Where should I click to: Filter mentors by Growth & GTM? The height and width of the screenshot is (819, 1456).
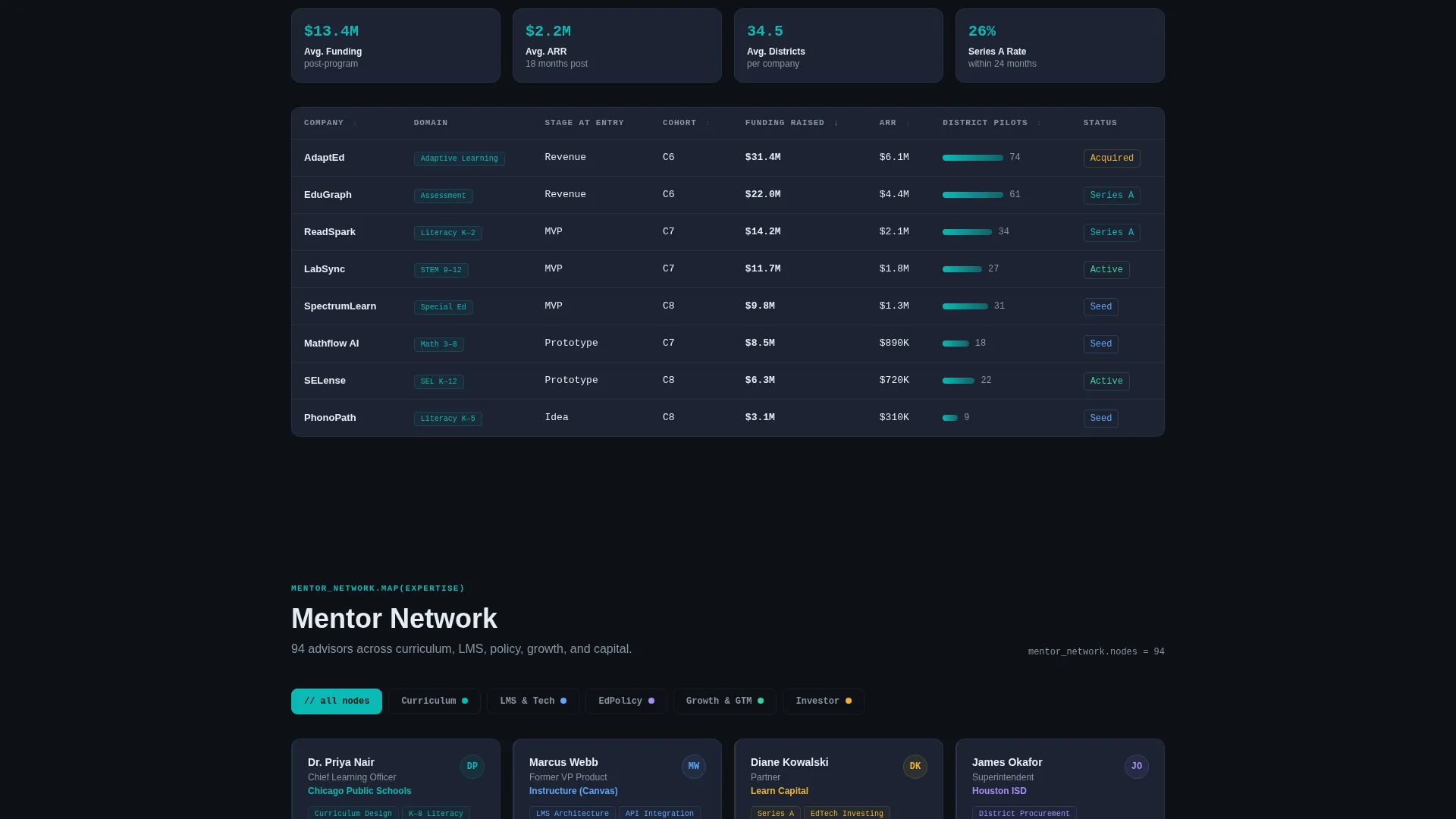click(x=725, y=701)
